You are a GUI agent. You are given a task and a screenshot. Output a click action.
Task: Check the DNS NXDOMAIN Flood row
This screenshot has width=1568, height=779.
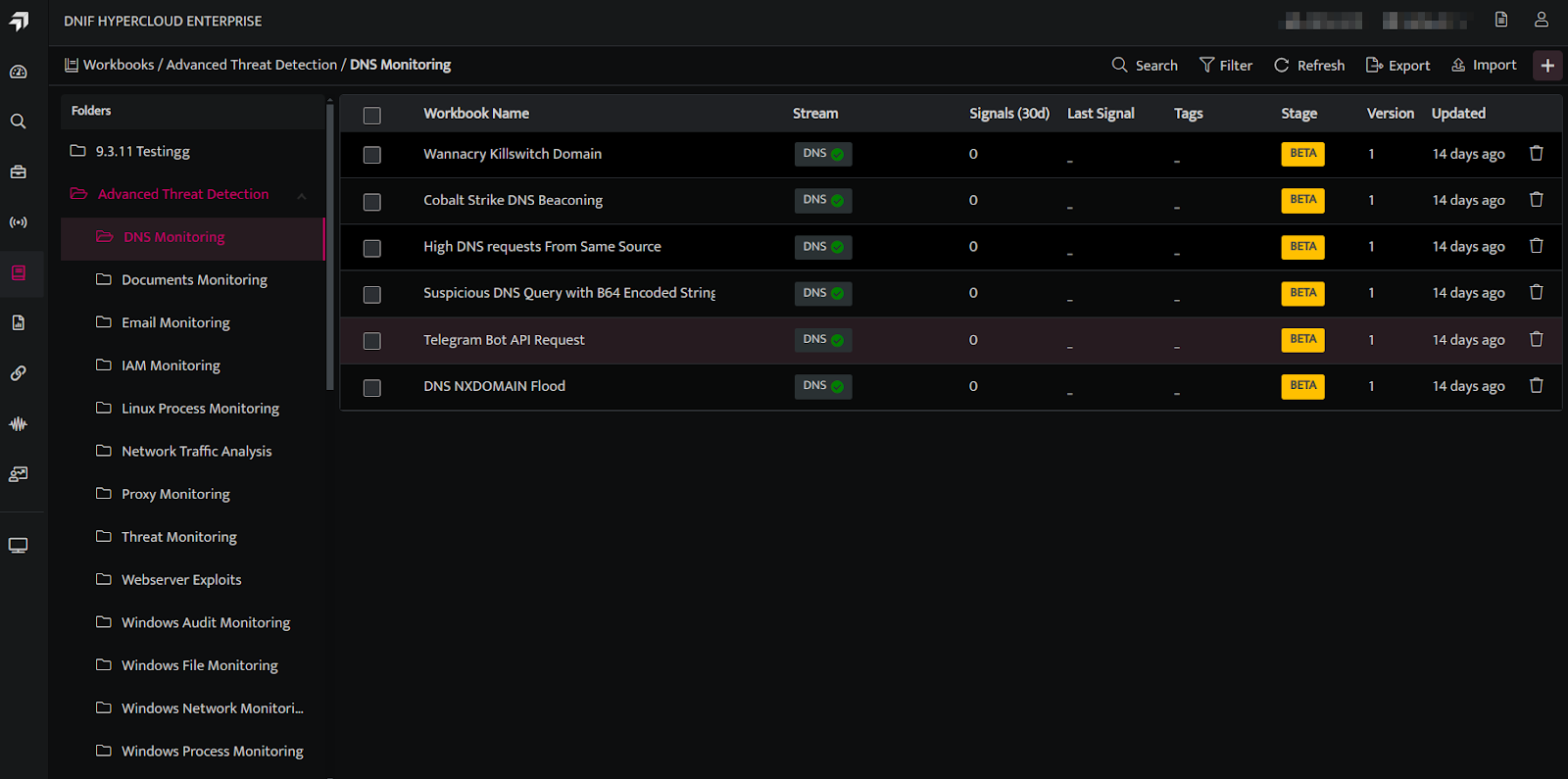click(371, 388)
